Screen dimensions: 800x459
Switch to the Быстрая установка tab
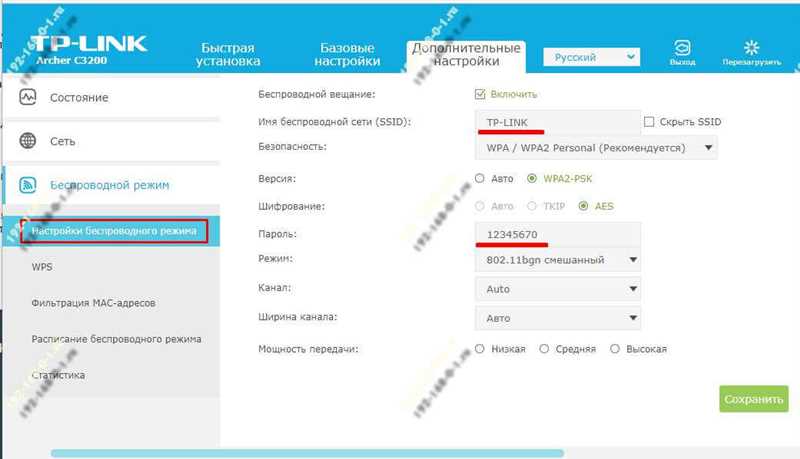[228, 55]
